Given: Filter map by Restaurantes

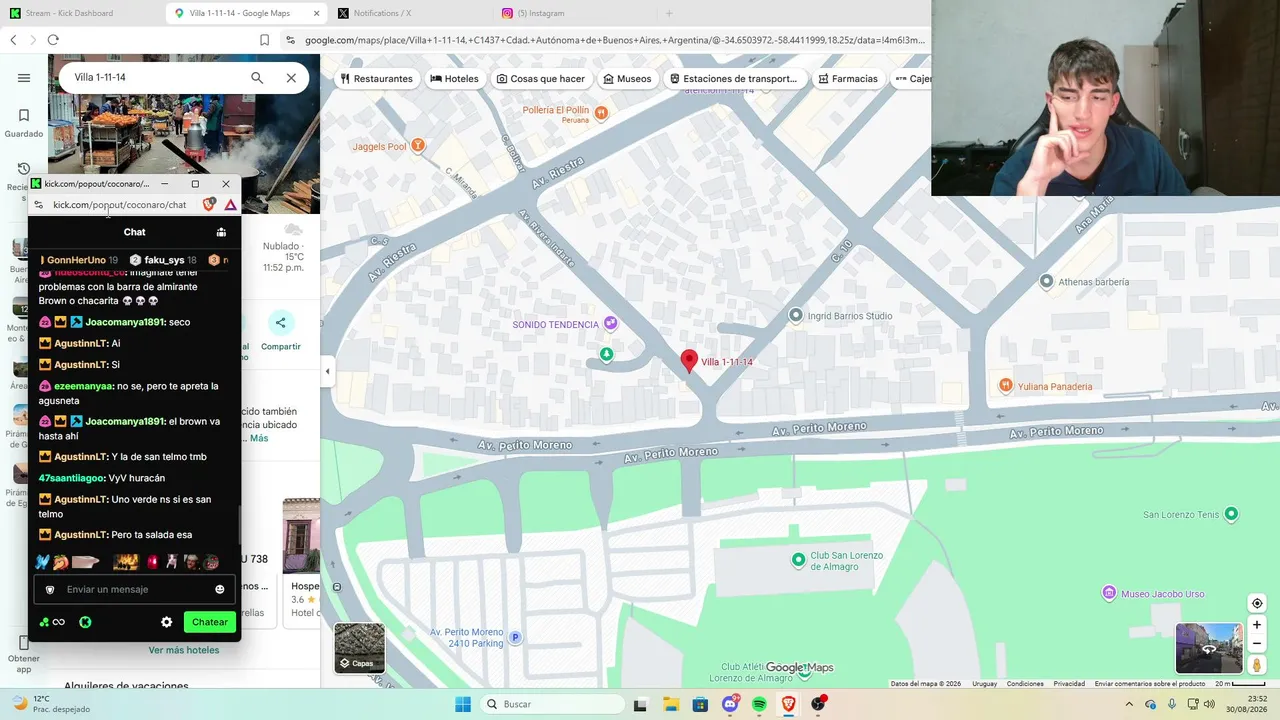Looking at the screenshot, I should (x=376, y=79).
